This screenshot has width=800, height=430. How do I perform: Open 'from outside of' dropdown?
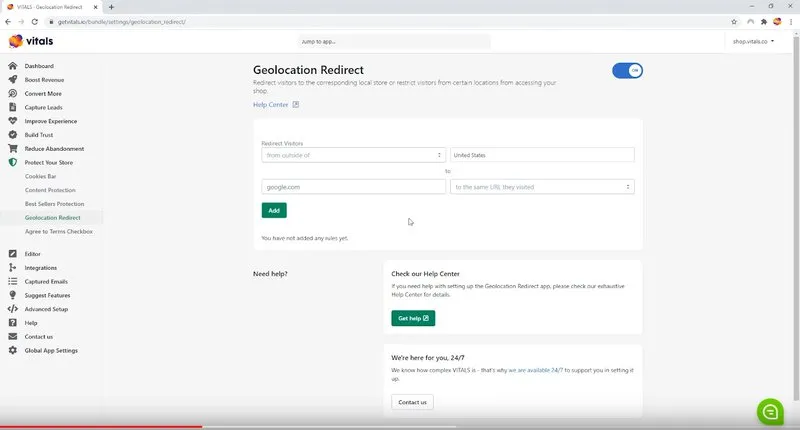[x=354, y=155]
